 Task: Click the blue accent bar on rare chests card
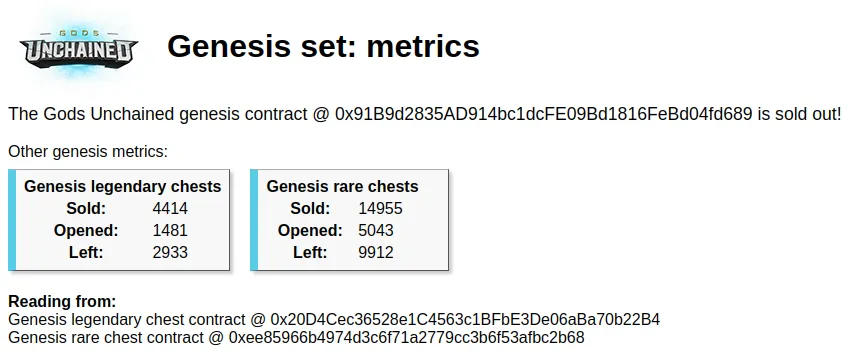click(x=254, y=220)
